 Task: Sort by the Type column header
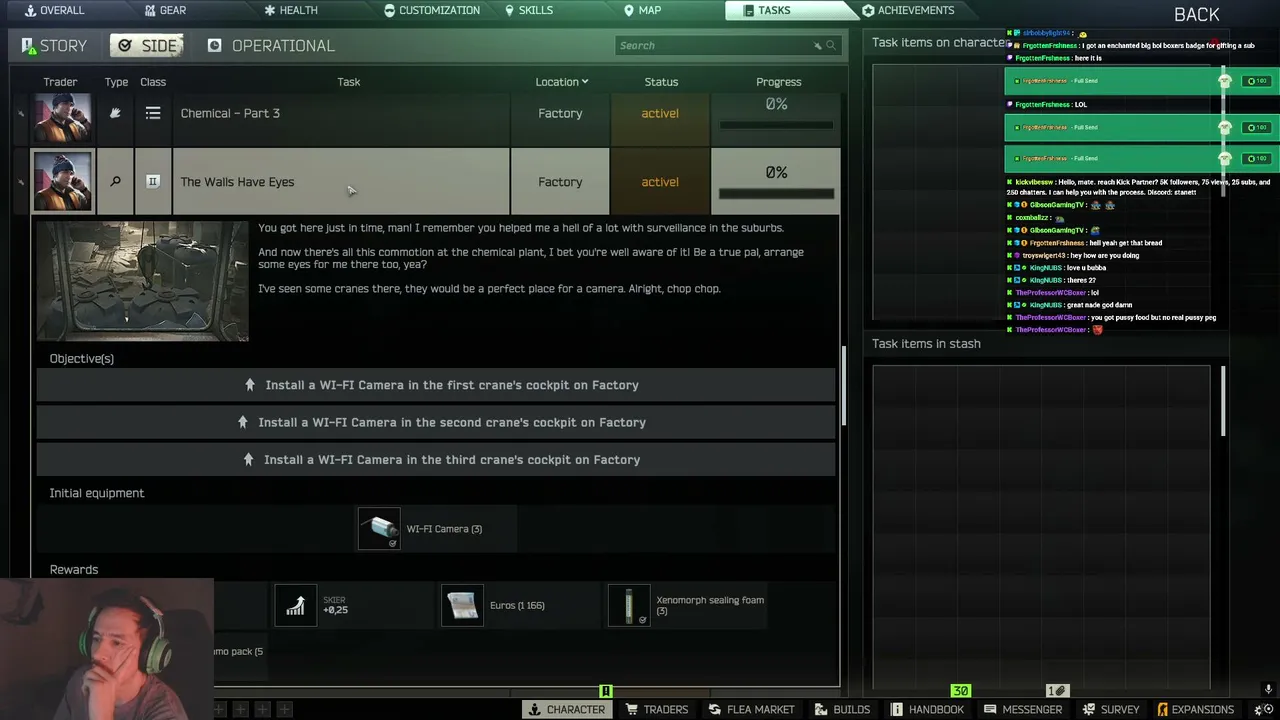(116, 82)
